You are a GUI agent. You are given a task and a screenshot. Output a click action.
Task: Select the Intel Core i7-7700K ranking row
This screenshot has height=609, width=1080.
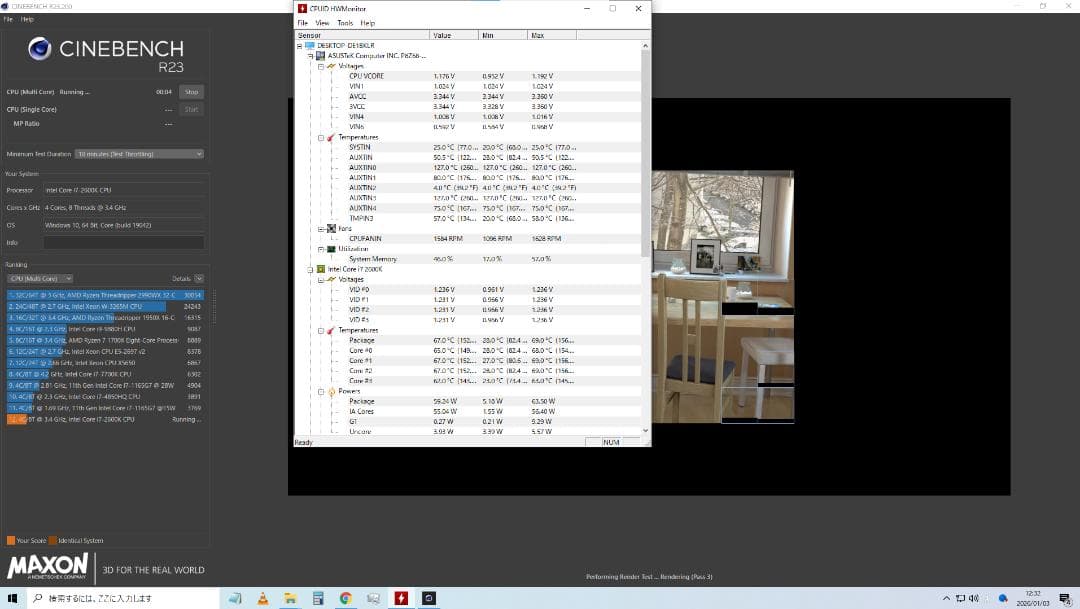point(105,374)
